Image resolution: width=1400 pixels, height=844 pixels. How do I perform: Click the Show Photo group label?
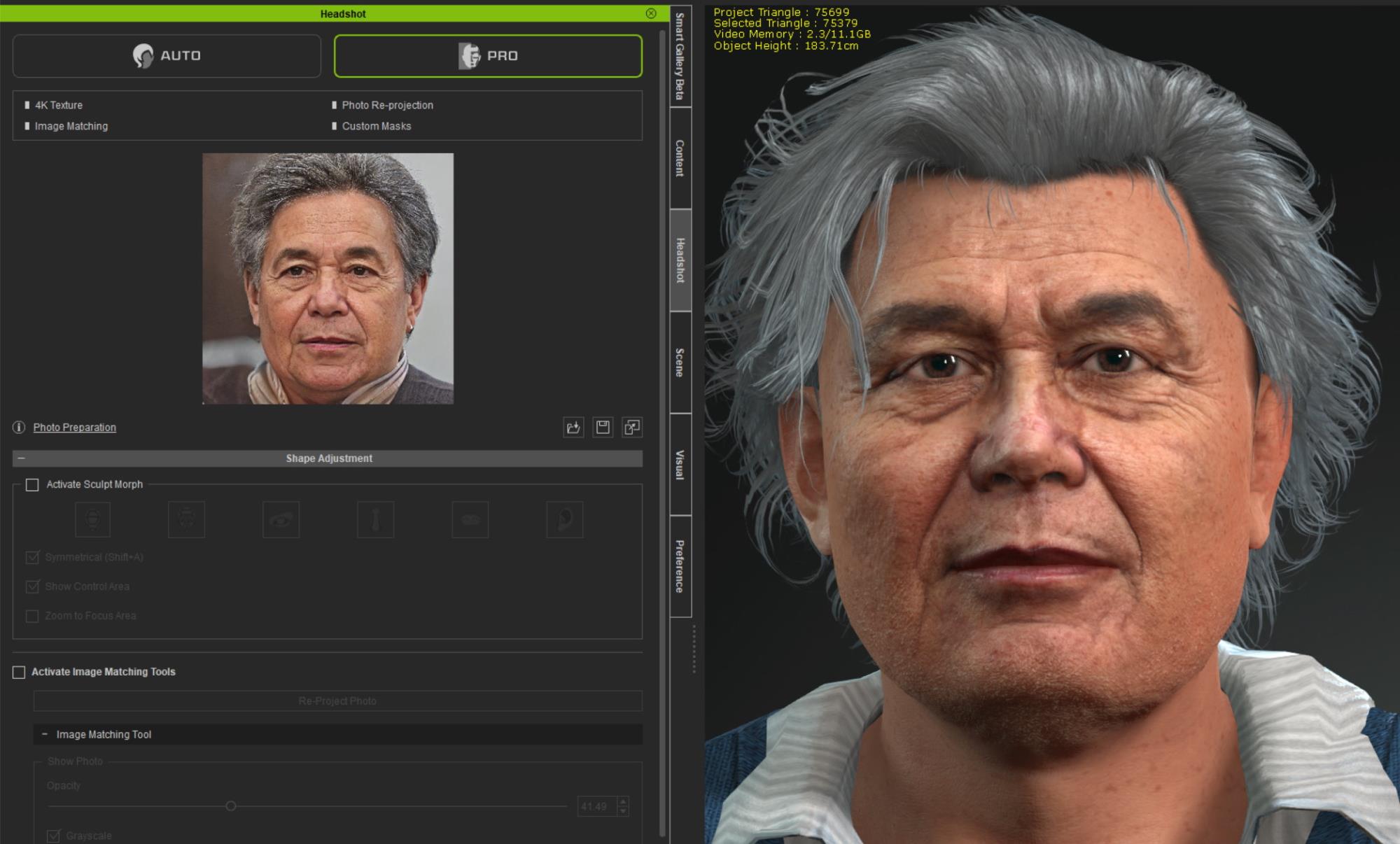click(x=75, y=761)
